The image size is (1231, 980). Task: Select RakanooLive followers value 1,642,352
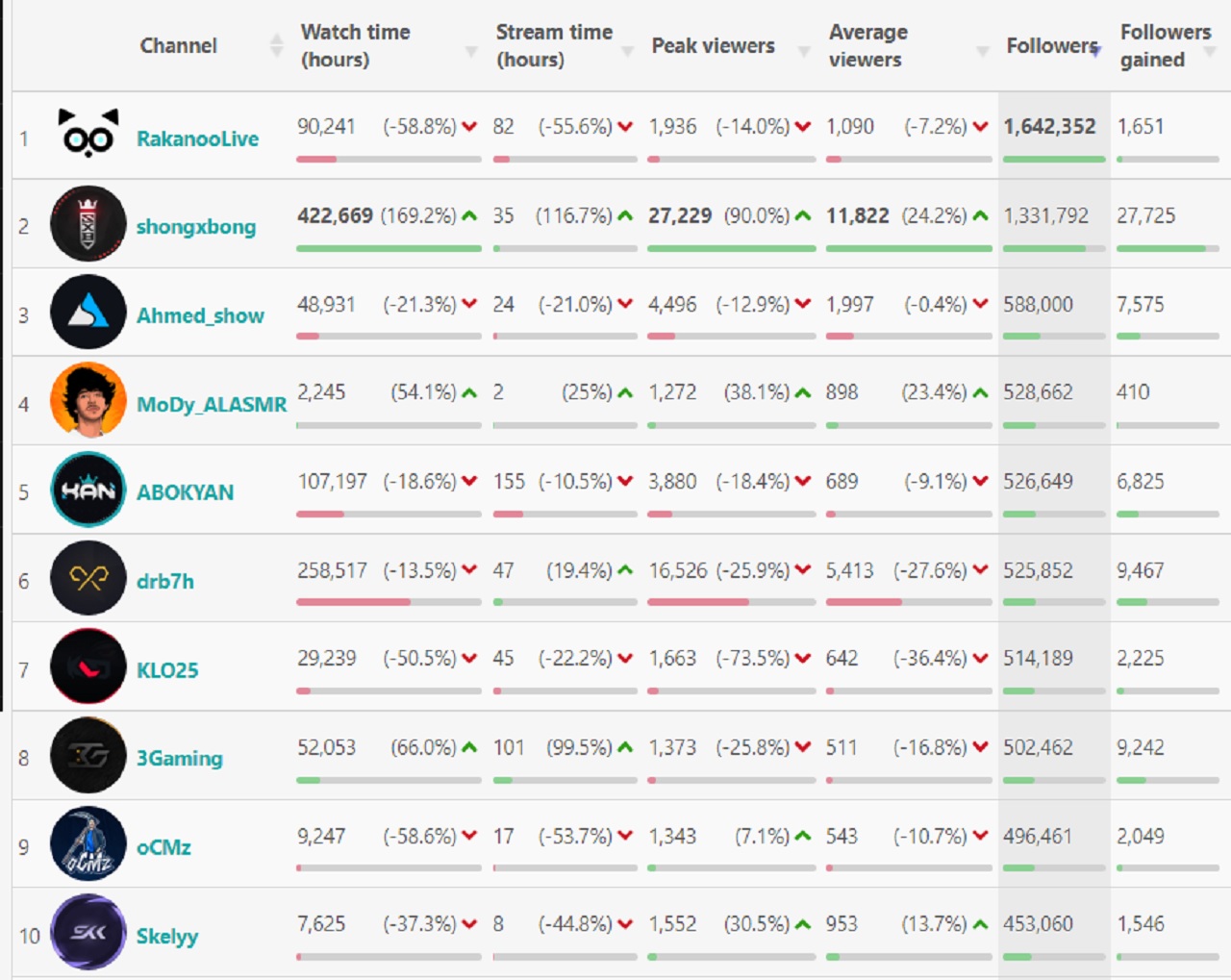point(1049,127)
